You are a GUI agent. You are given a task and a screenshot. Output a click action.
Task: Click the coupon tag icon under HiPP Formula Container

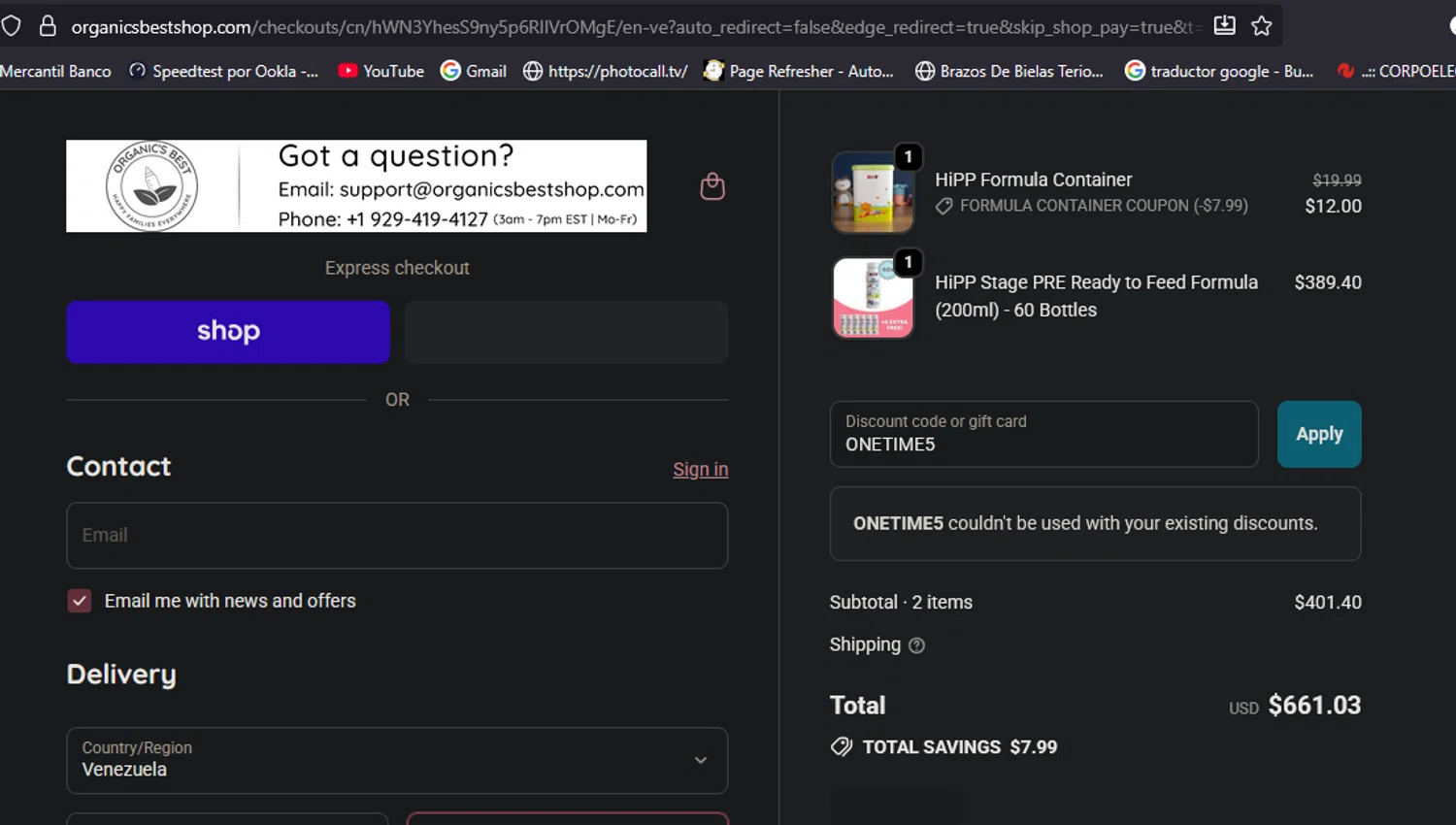coord(943,206)
